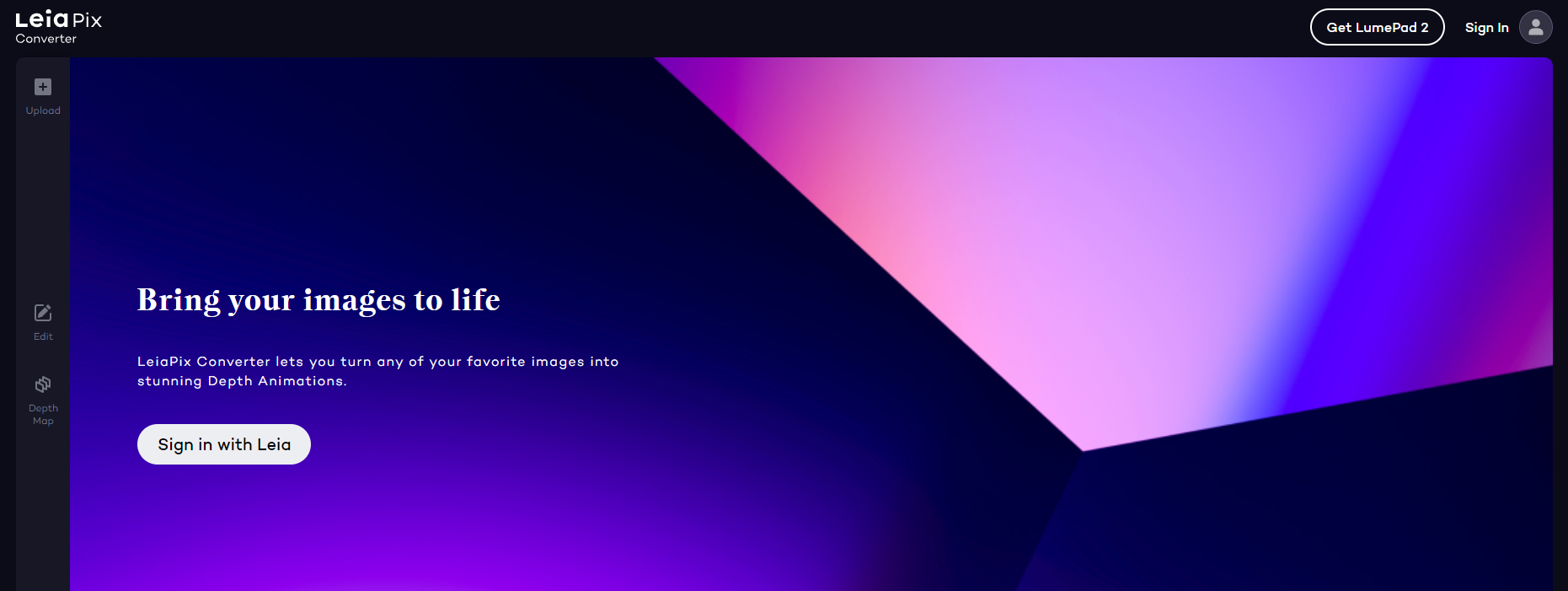This screenshot has width=1568, height=591.
Task: Click the LeiaPix Converter logo
Action: tap(58, 27)
